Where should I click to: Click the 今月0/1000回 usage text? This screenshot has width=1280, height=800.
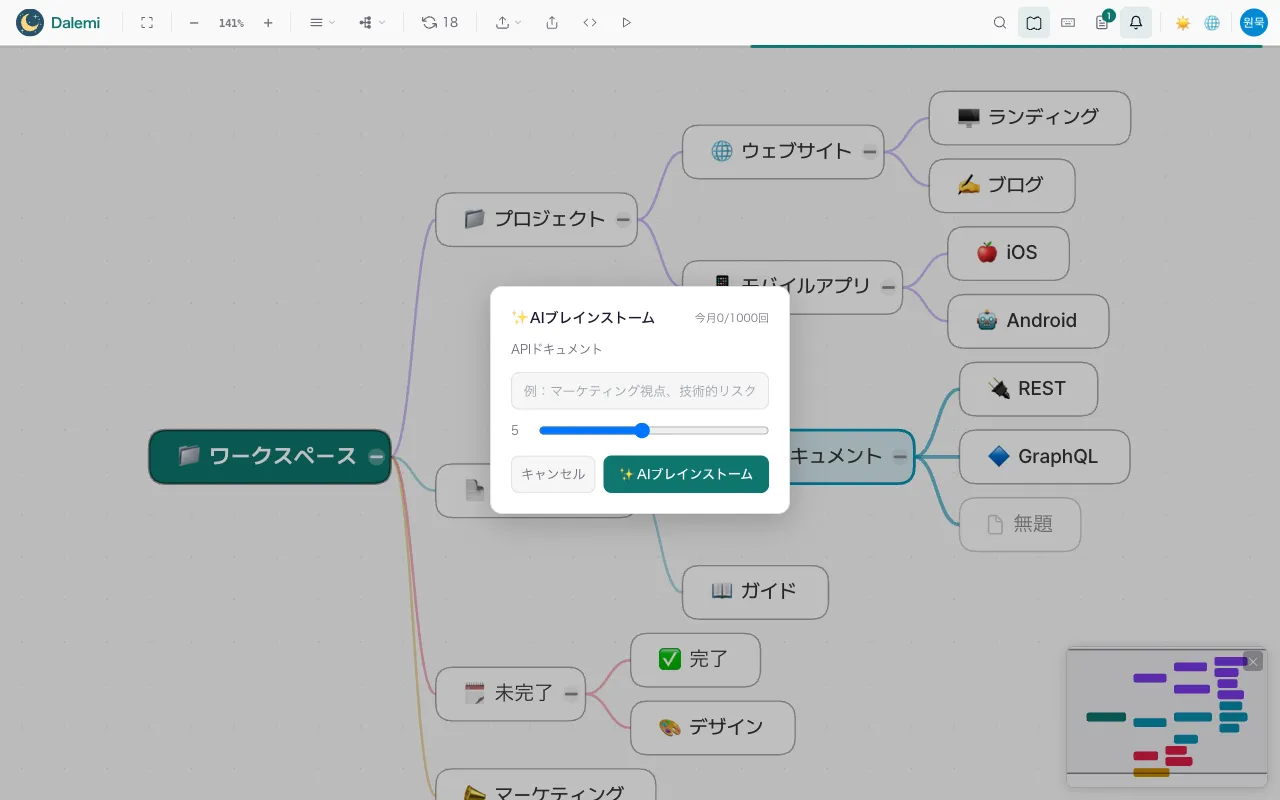click(x=732, y=318)
